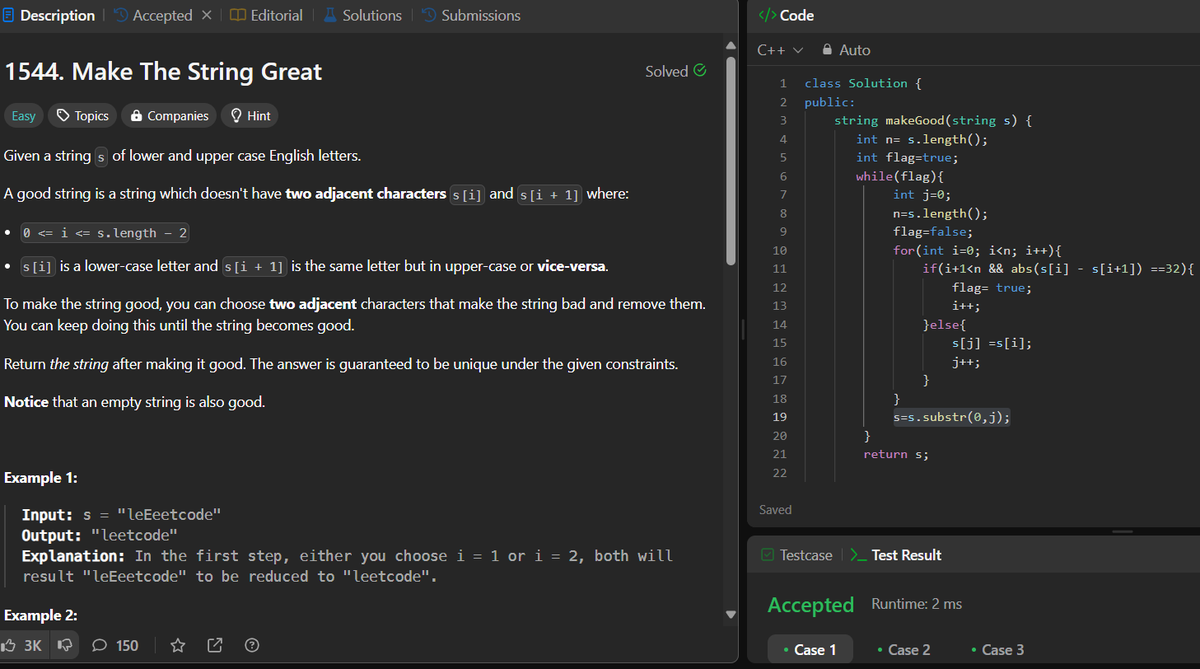Show the Topics tags
This screenshot has height=669, width=1200.
coord(83,116)
